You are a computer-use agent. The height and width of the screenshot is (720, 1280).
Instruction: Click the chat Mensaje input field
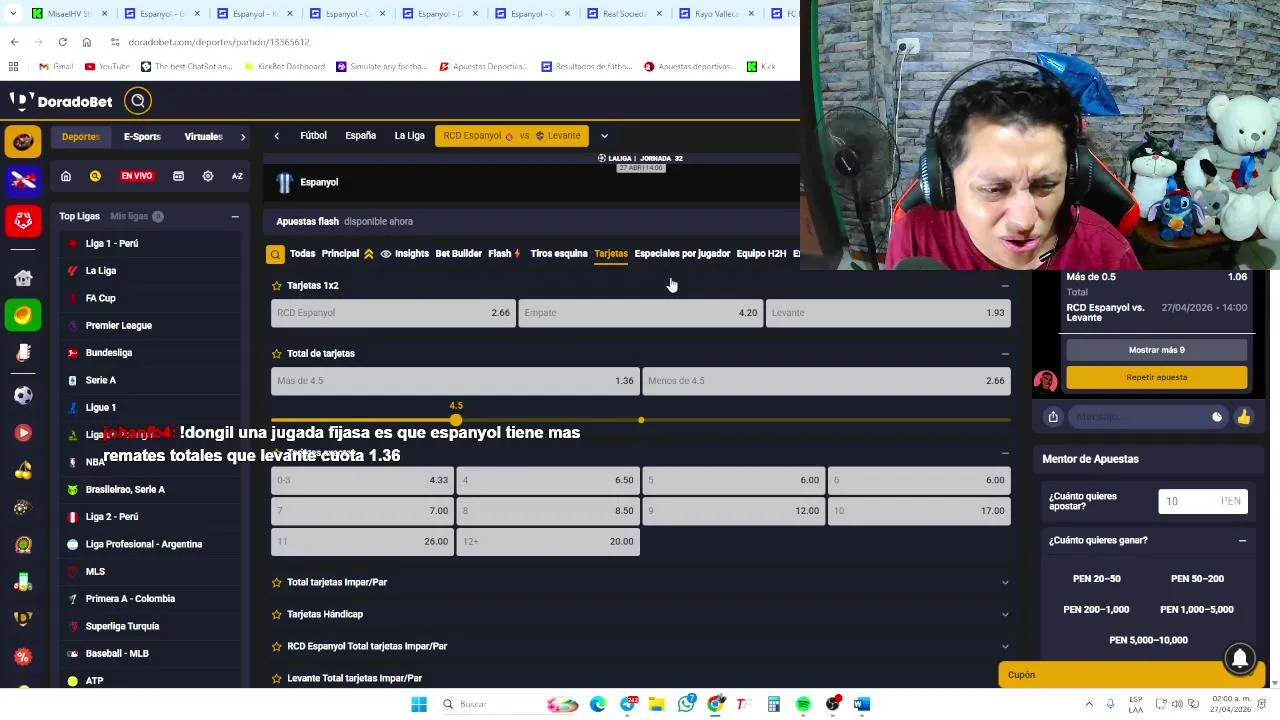point(1146,417)
